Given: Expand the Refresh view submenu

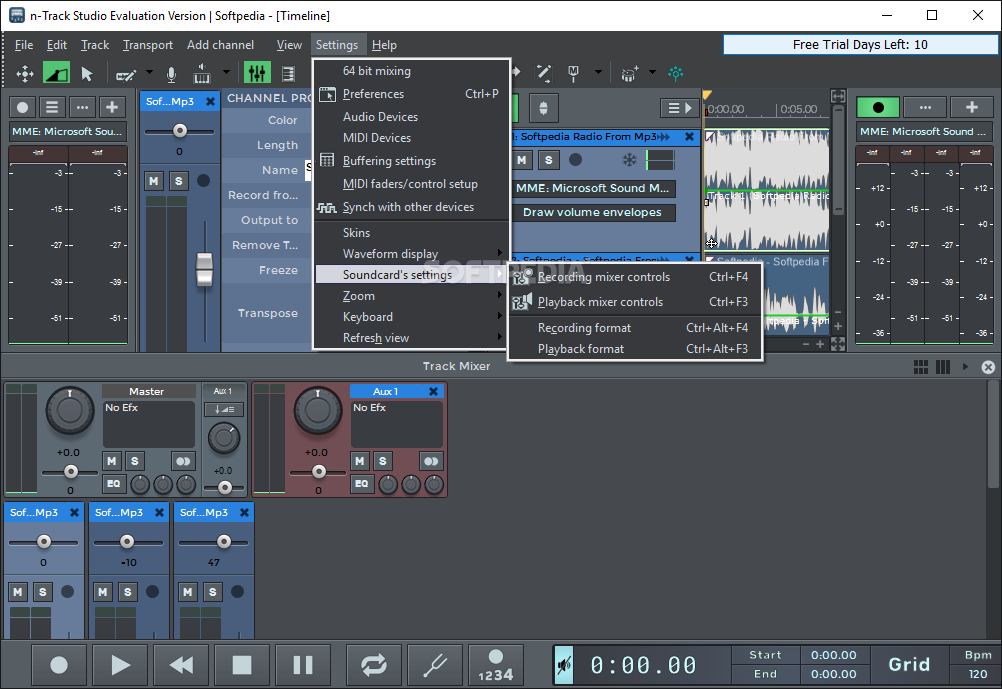Looking at the screenshot, I should 411,338.
